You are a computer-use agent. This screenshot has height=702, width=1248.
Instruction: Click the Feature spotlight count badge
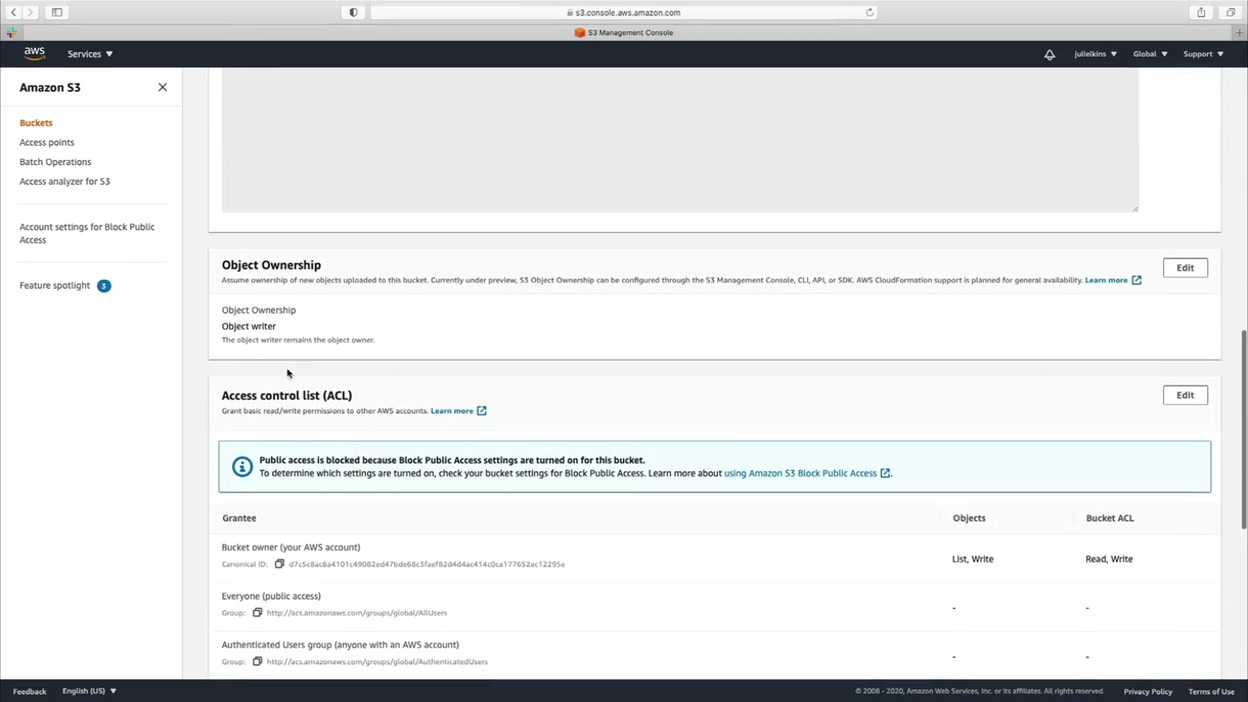point(104,286)
